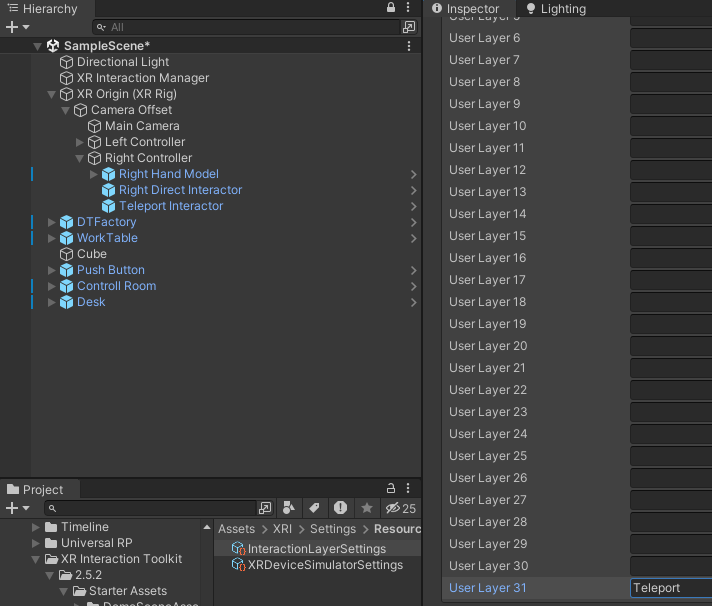Click the favorites star icon
This screenshot has width=712, height=606.
point(366,508)
